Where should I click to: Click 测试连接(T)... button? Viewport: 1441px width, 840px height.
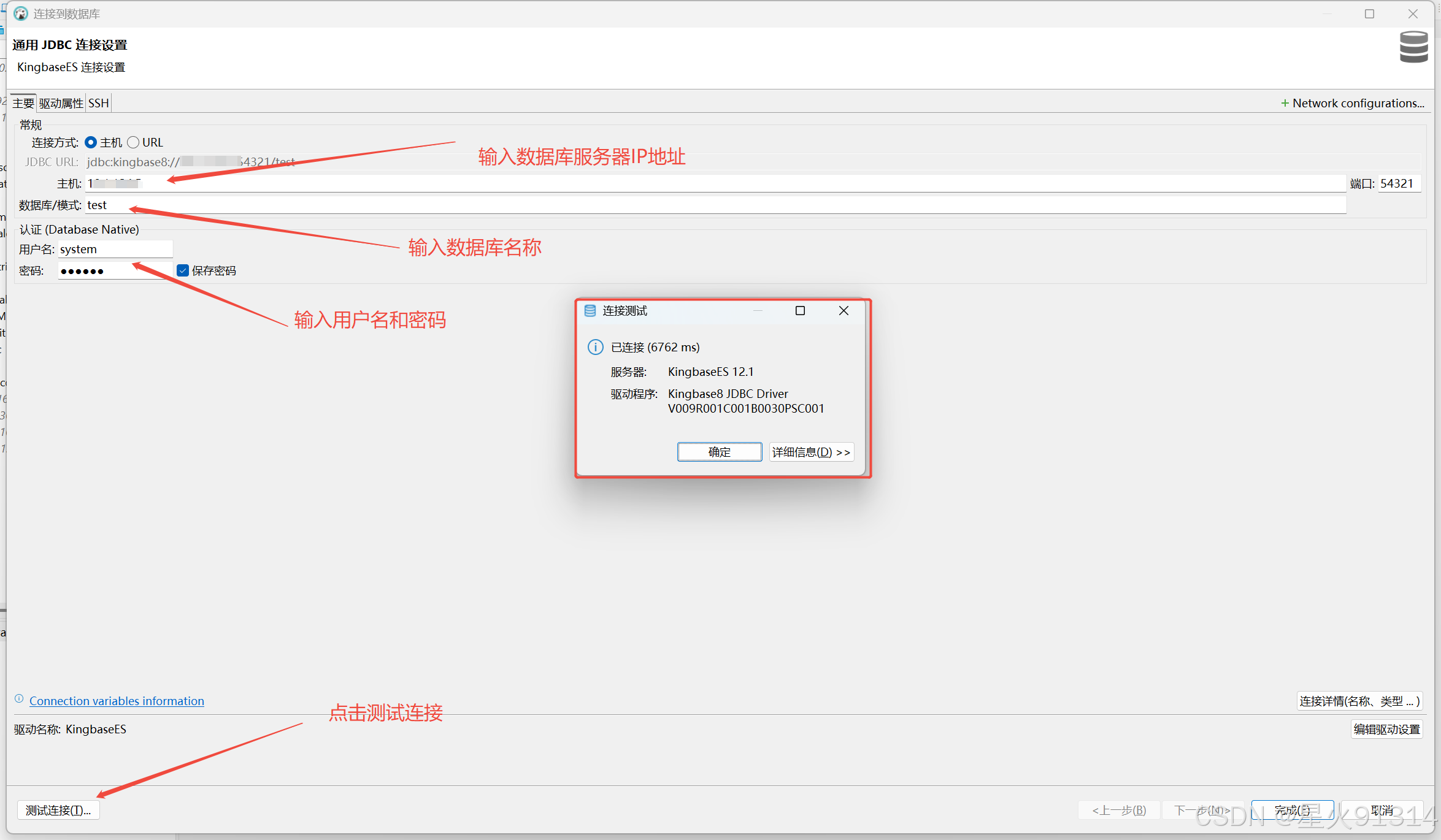(x=58, y=810)
